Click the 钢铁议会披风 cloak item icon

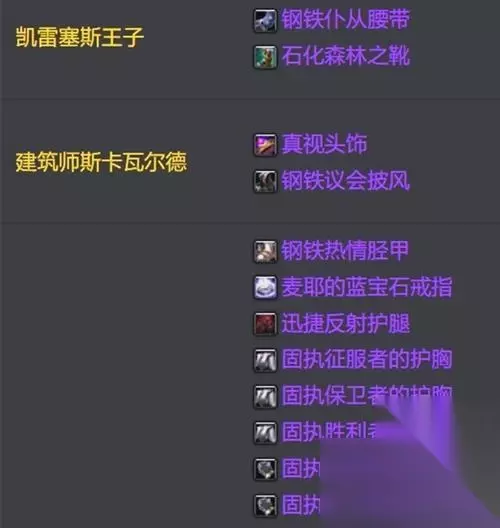coord(265,182)
